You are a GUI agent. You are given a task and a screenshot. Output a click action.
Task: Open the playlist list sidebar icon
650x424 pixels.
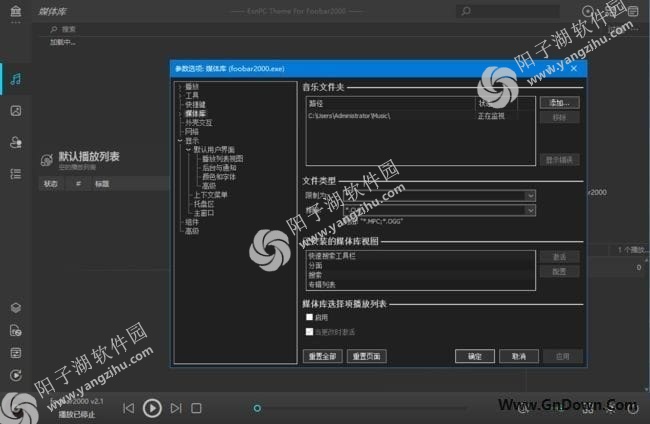click(16, 174)
